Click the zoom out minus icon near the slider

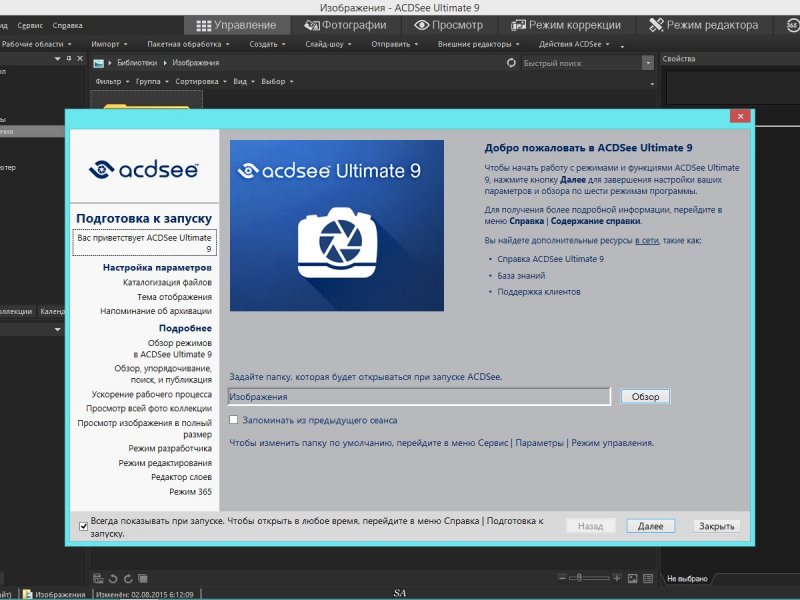pyautogui.click(x=562, y=578)
